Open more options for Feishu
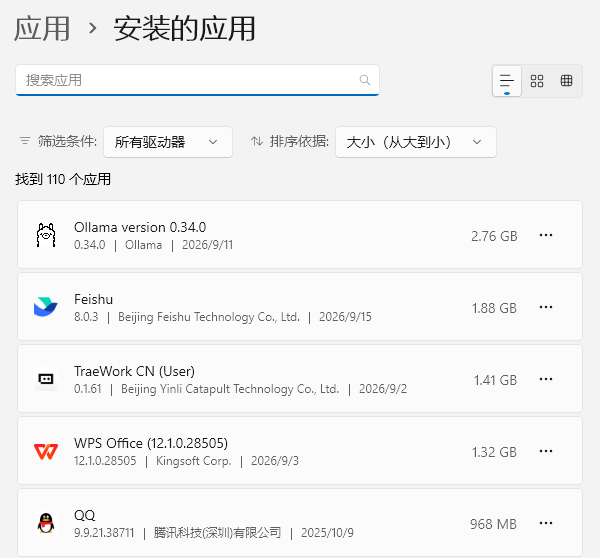 [x=546, y=307]
